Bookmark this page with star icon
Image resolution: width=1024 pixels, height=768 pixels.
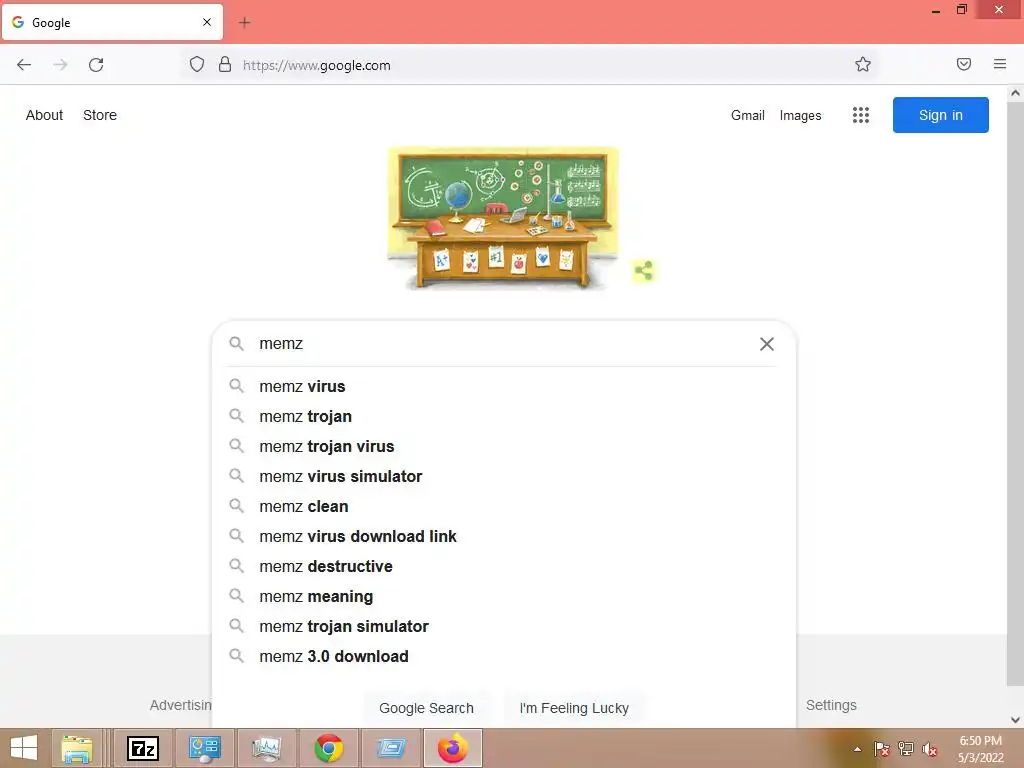(863, 64)
